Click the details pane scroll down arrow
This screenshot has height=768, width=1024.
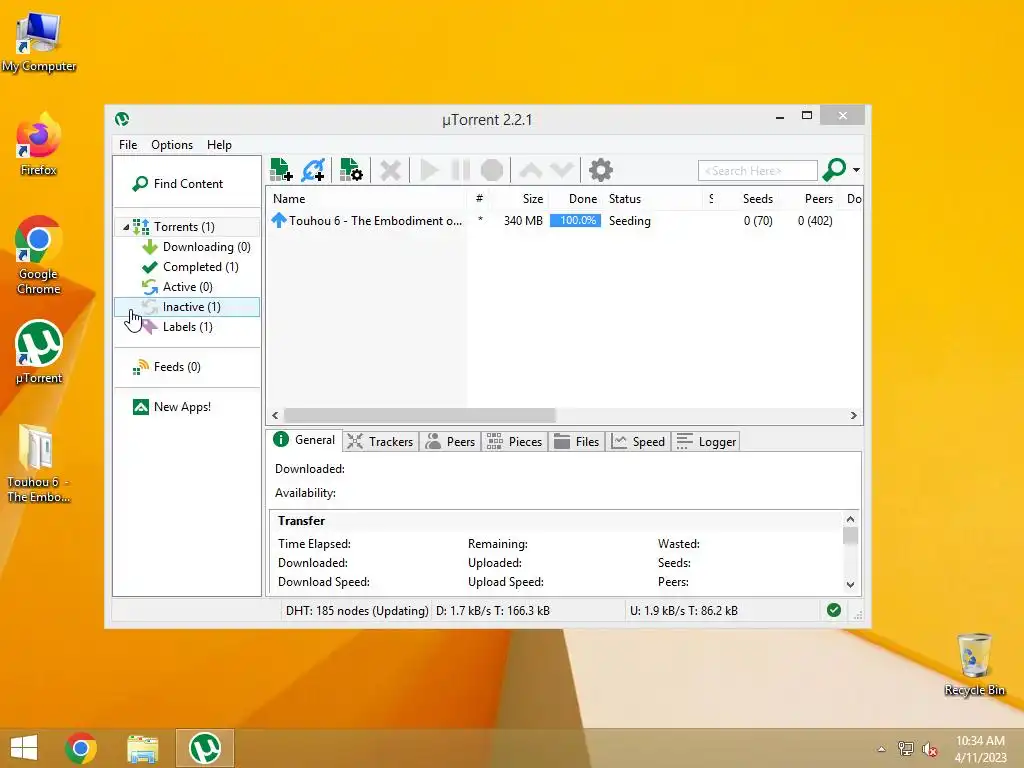[x=850, y=584]
